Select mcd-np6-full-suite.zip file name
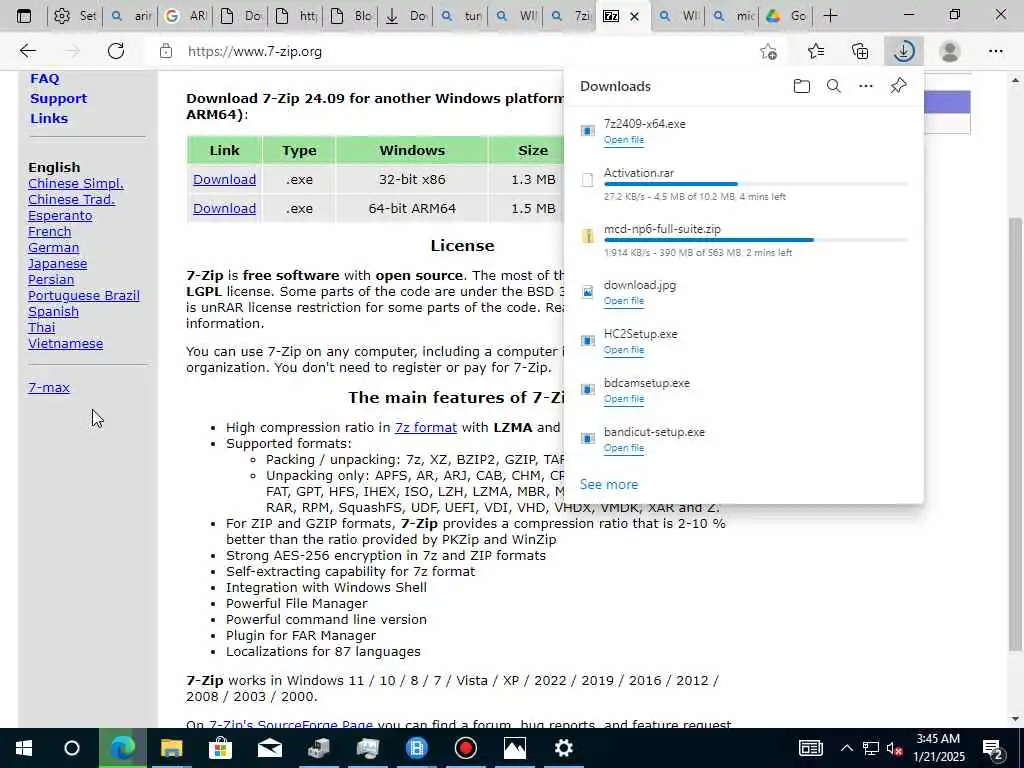 click(x=662, y=229)
